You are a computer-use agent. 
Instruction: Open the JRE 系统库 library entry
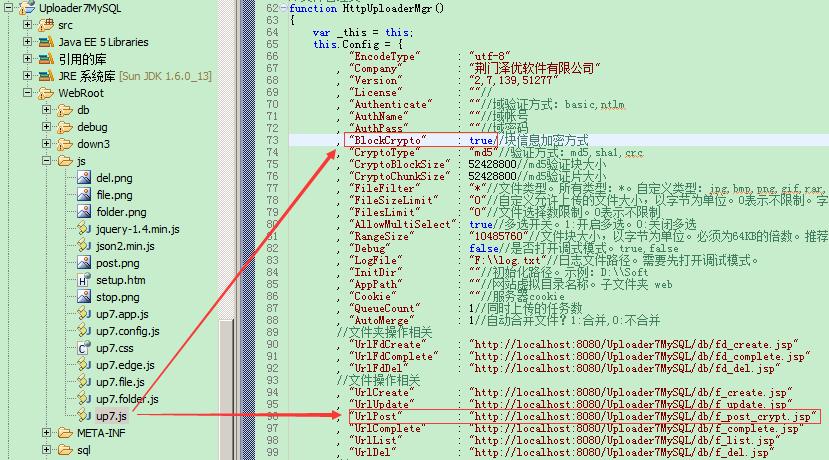(x=87, y=76)
